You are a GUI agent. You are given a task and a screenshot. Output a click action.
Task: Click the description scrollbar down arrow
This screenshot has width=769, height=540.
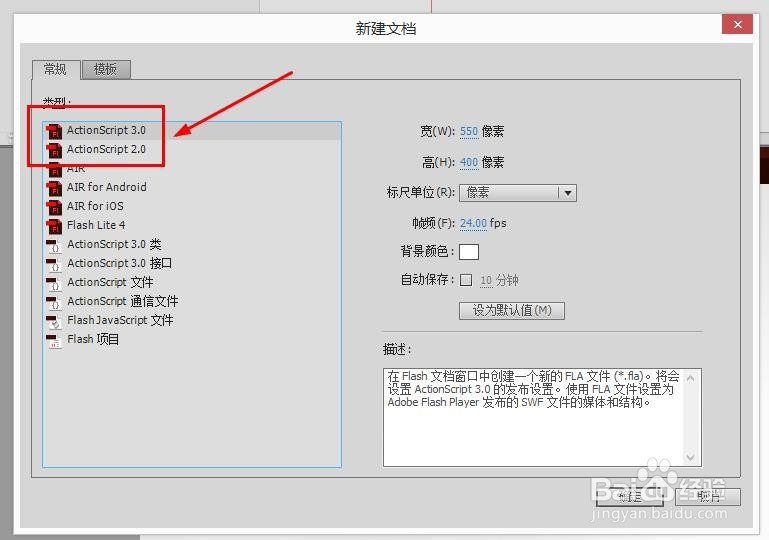click(691, 457)
